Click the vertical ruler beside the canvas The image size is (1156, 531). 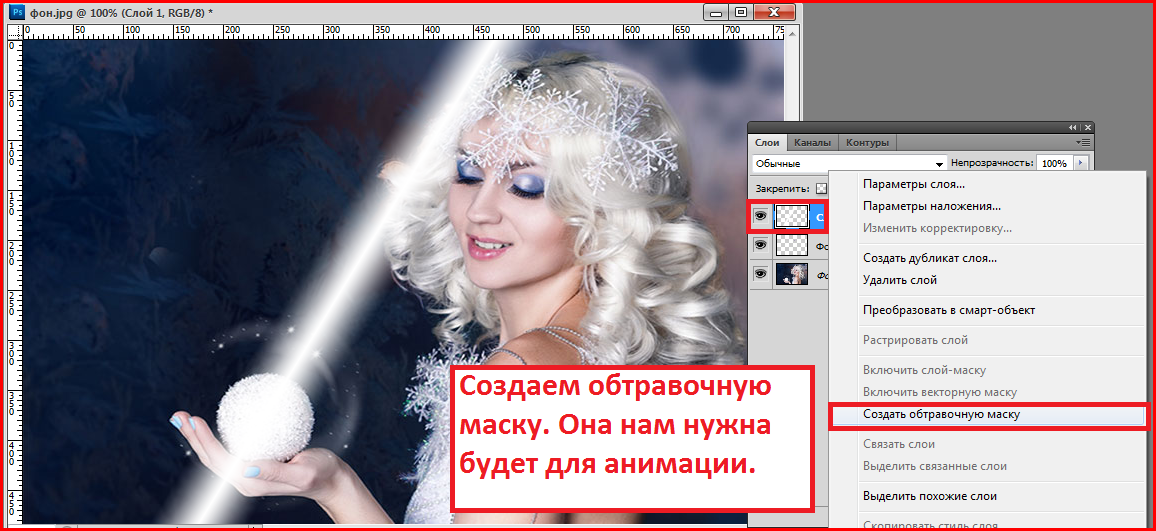(x=15, y=282)
